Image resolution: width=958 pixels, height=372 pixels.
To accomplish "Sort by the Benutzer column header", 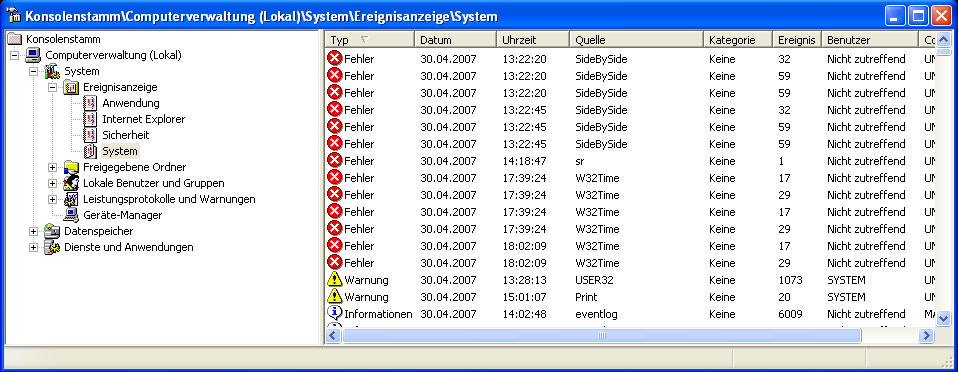I will coord(869,40).
